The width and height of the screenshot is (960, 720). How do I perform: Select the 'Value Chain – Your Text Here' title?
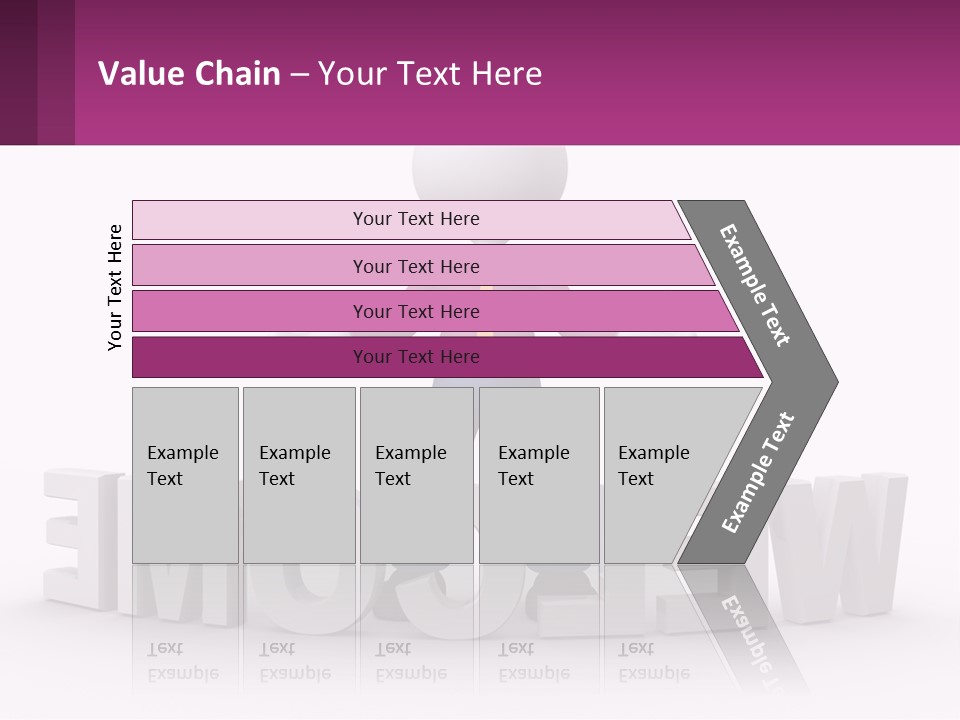coord(320,73)
